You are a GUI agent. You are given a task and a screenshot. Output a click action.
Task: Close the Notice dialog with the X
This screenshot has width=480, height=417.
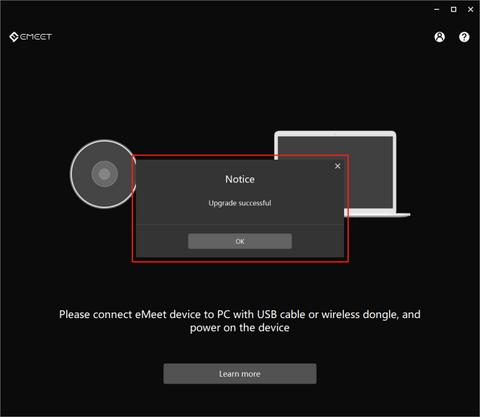pyautogui.click(x=338, y=166)
